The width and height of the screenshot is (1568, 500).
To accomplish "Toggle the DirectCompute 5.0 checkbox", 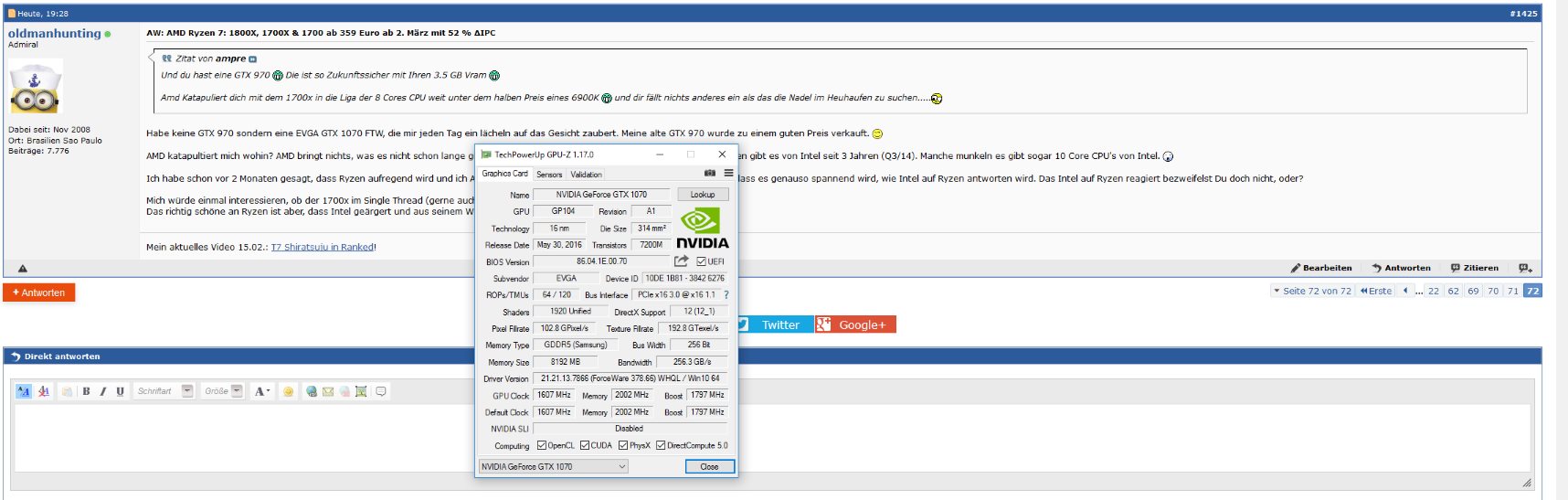I will click(x=661, y=446).
